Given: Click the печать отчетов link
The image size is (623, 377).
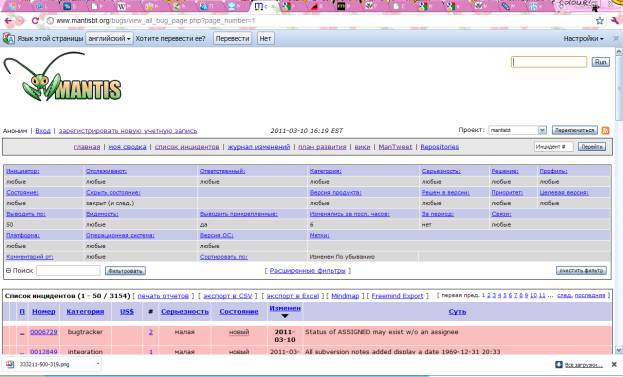Looking at the screenshot, I should coord(163,296).
